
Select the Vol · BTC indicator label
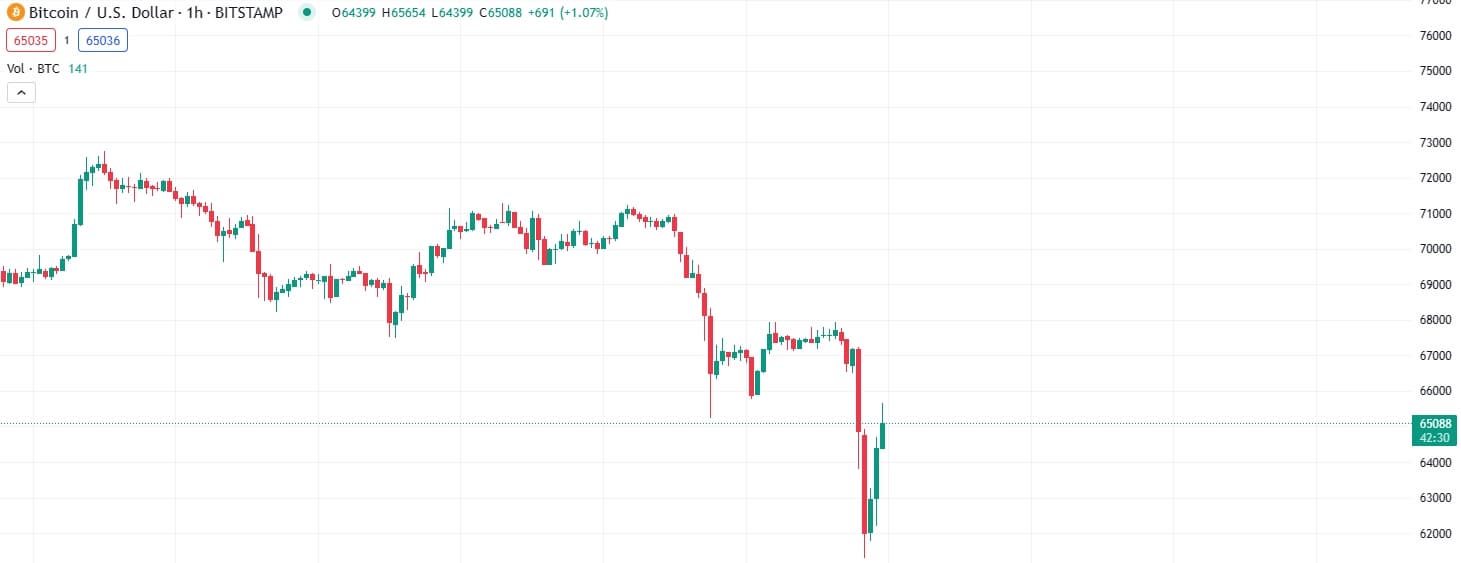pyautogui.click(x=33, y=69)
